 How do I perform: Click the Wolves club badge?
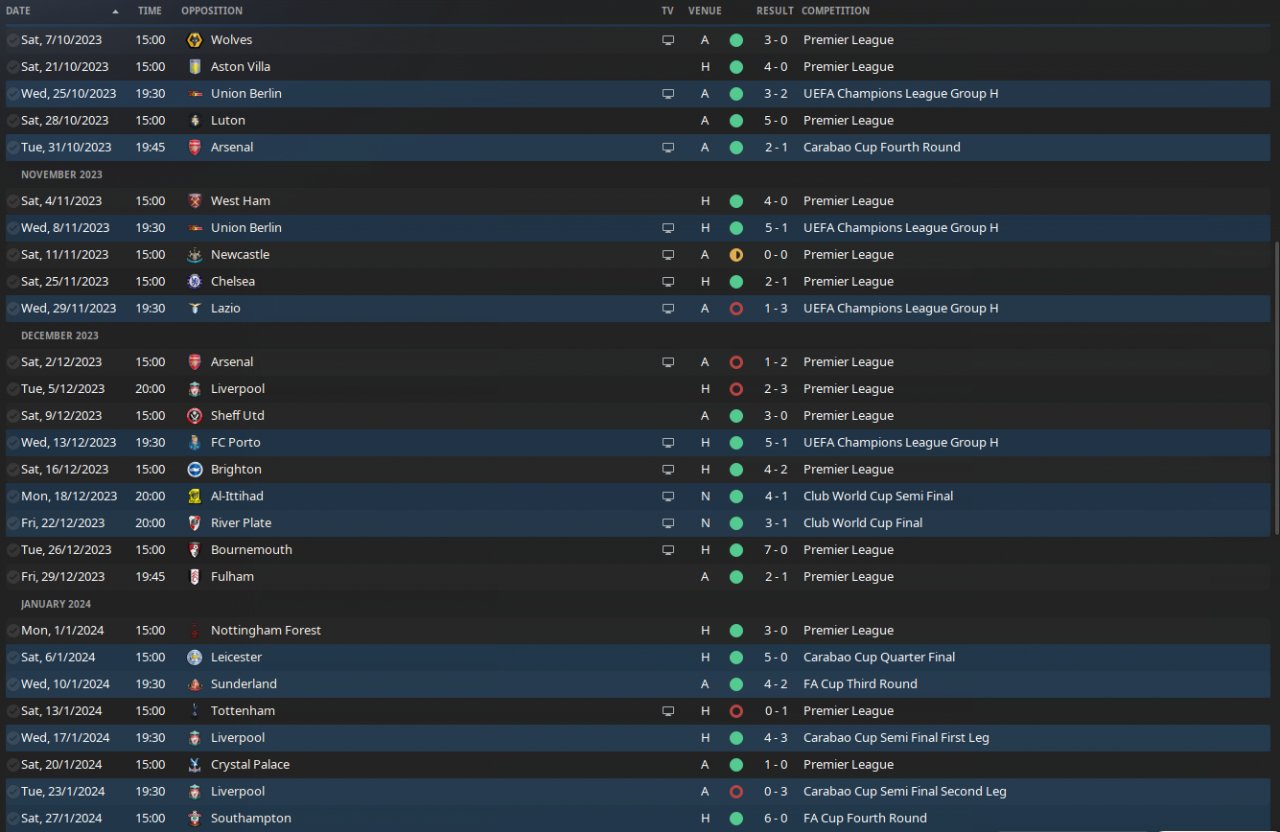(194, 40)
